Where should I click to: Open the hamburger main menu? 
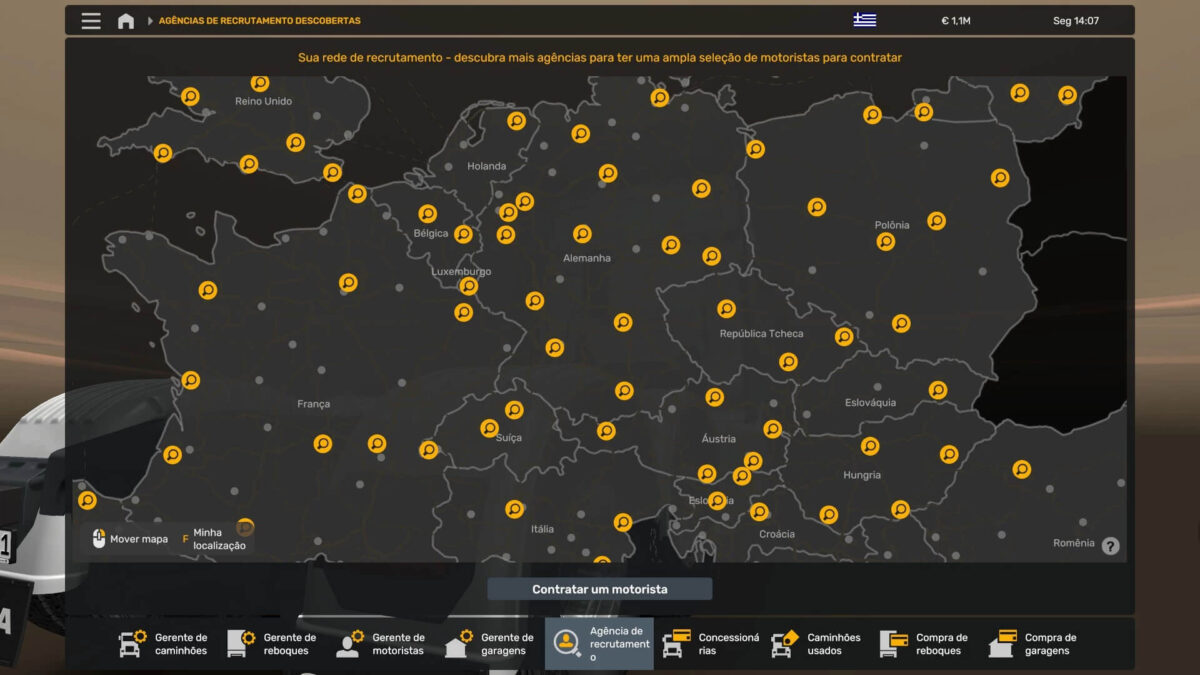91,21
